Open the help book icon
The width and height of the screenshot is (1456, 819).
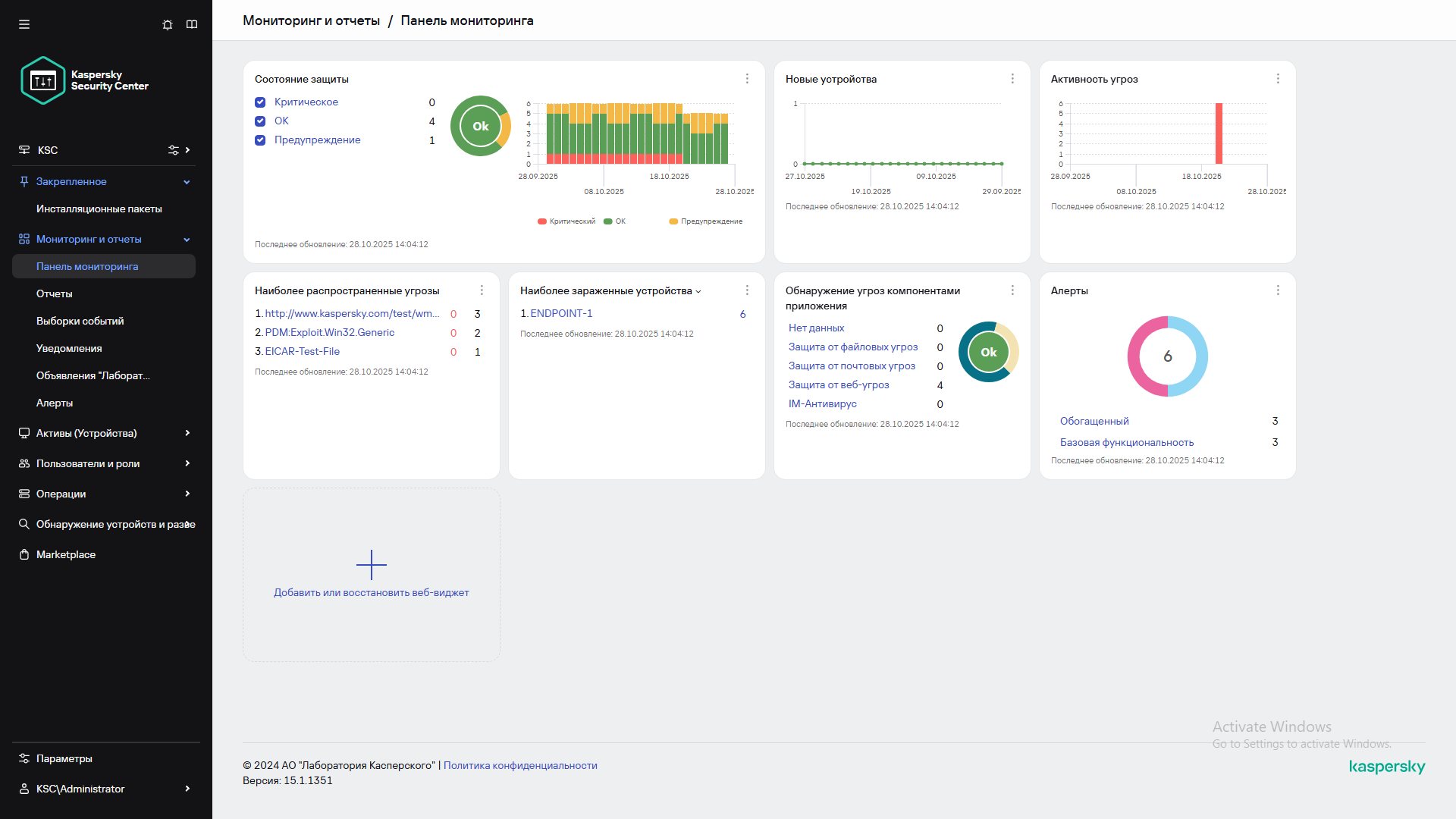coord(192,24)
